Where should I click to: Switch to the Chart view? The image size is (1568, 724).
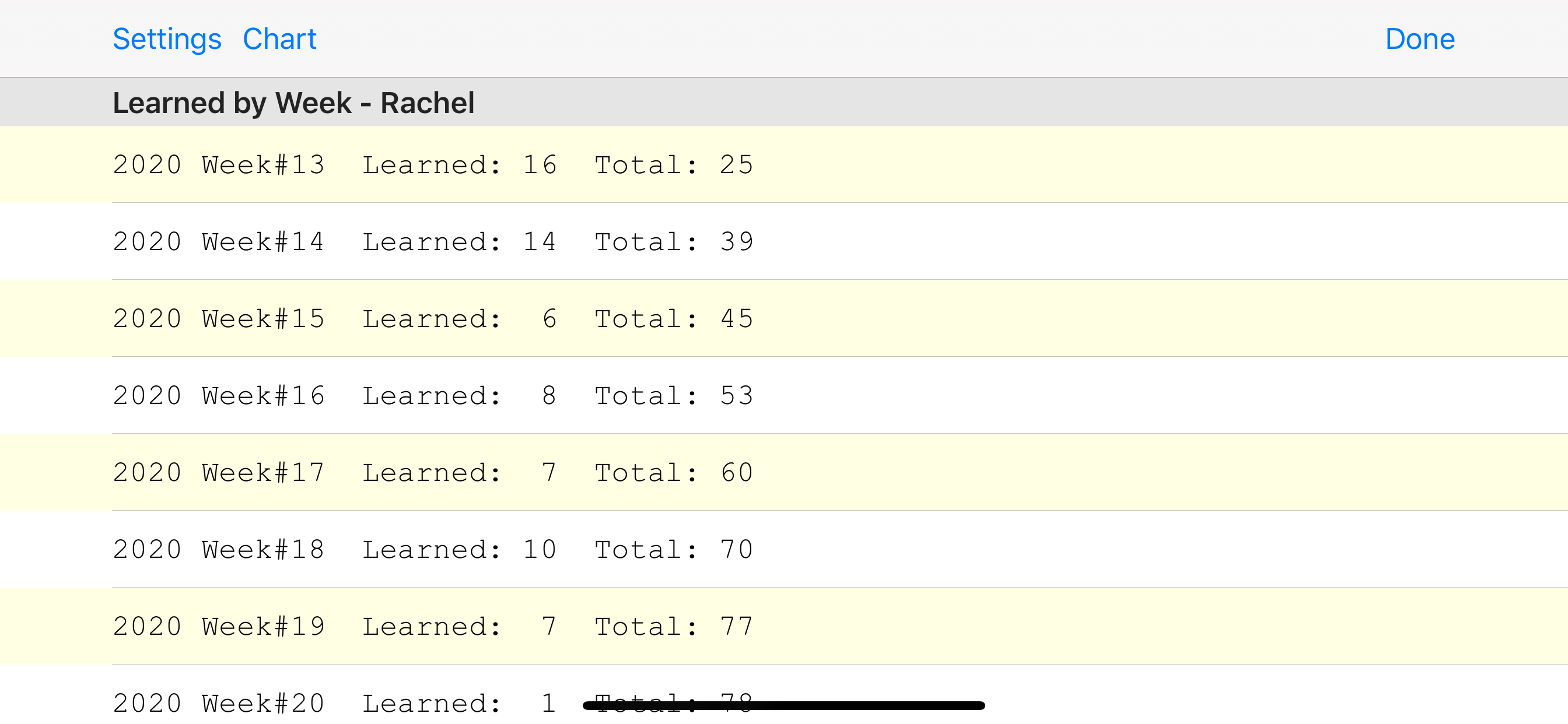pos(279,39)
